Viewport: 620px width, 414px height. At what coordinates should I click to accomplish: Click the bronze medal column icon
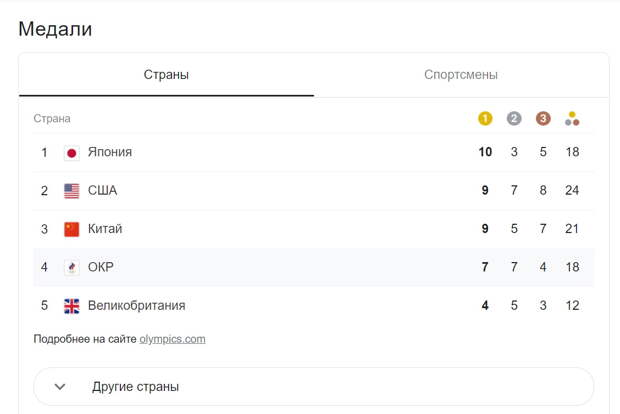click(543, 118)
